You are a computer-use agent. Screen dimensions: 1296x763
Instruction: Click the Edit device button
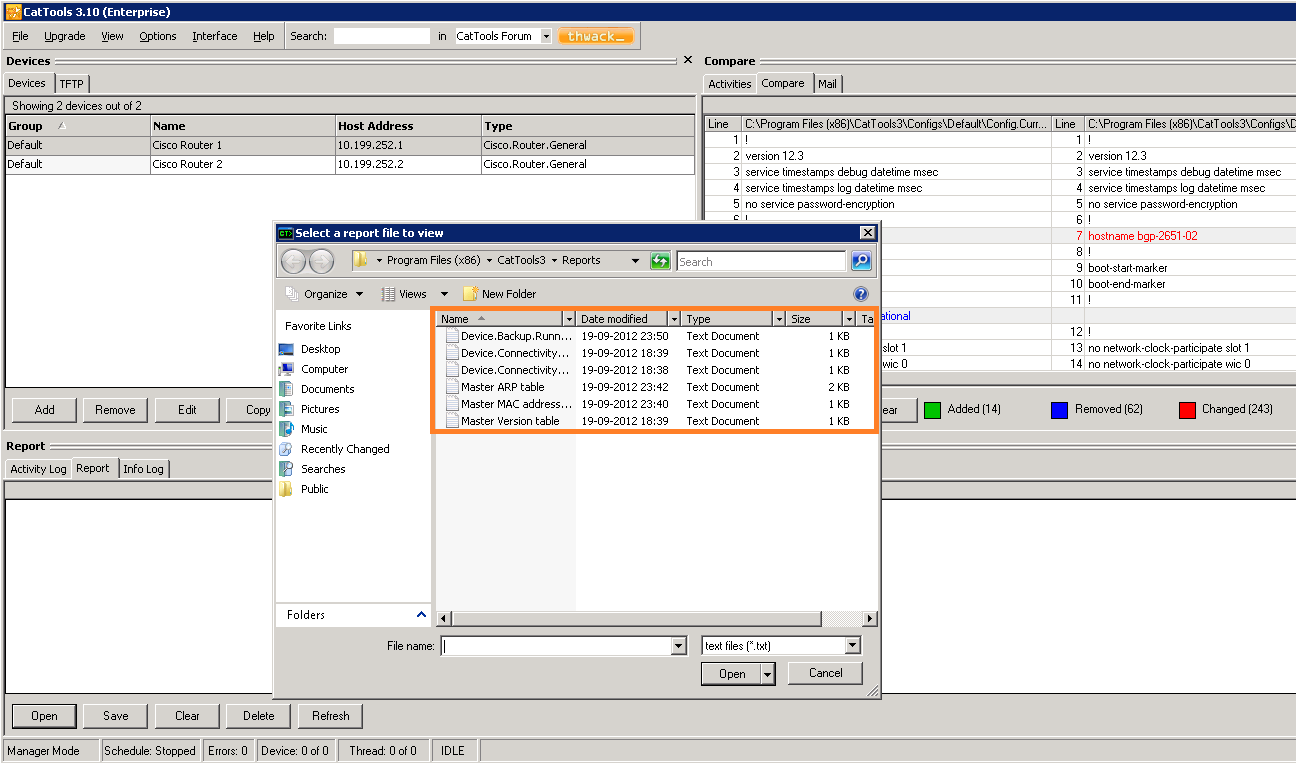(187, 410)
